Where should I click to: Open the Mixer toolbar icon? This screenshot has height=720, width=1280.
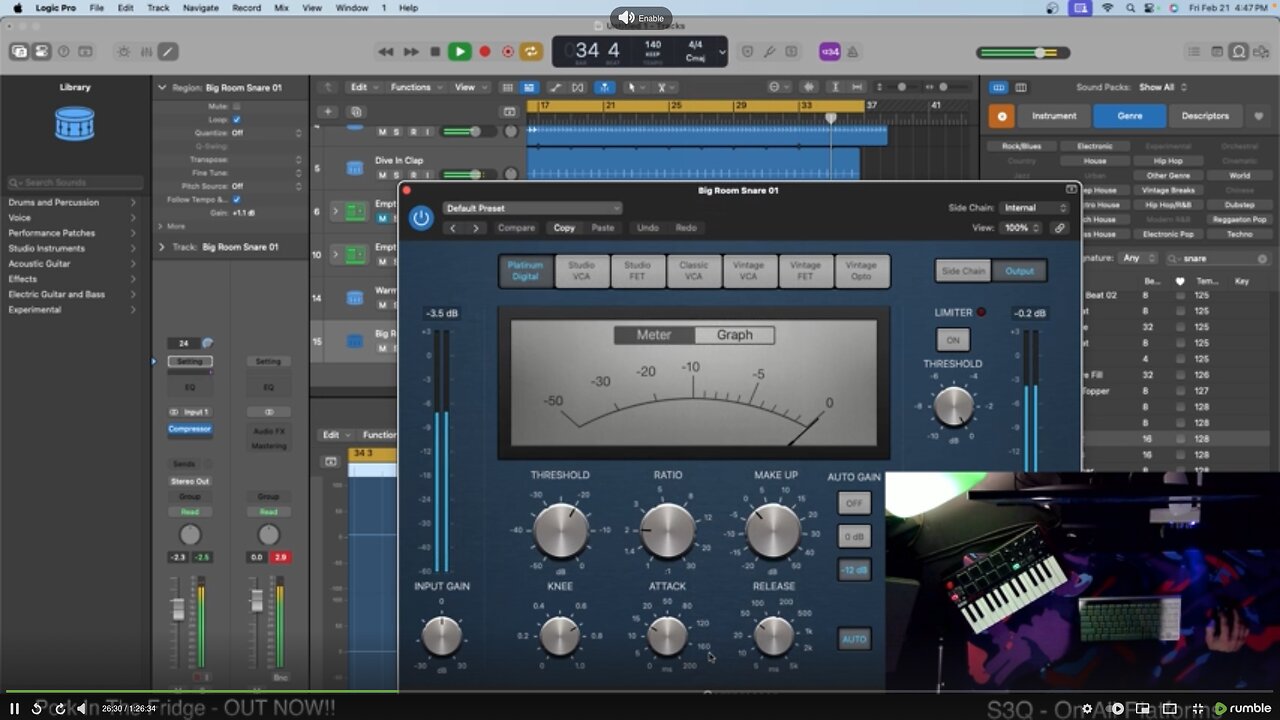[x=146, y=51]
